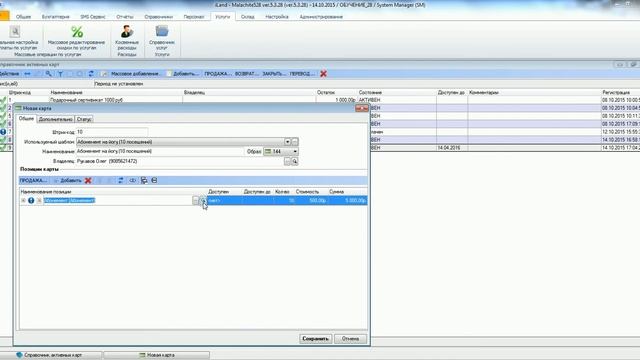Switch to Бухгалтерия ribbon tab
The image size is (640, 360).
56,17
